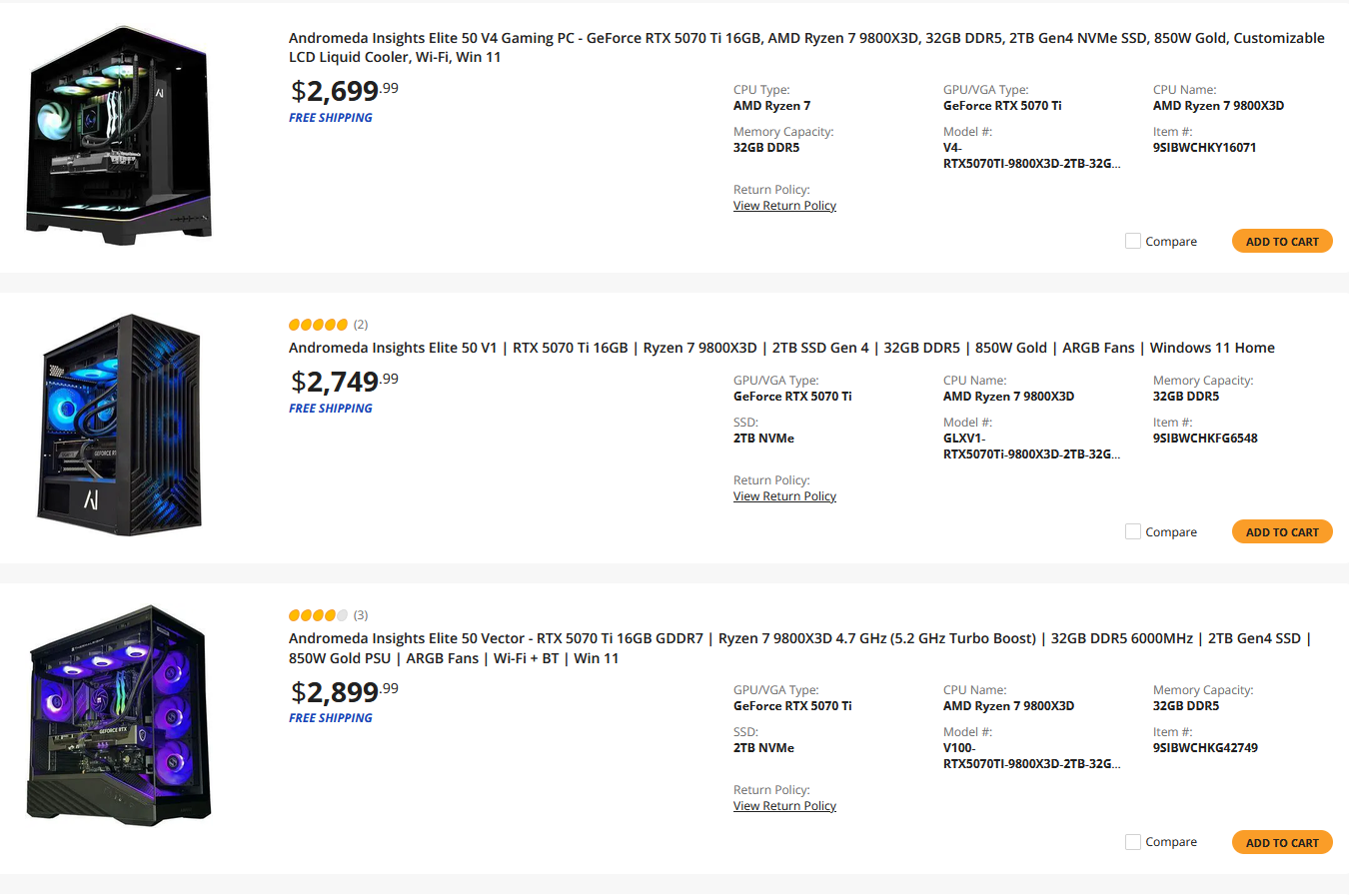Check Compare for the $2,749.99 PC

pos(1133,531)
